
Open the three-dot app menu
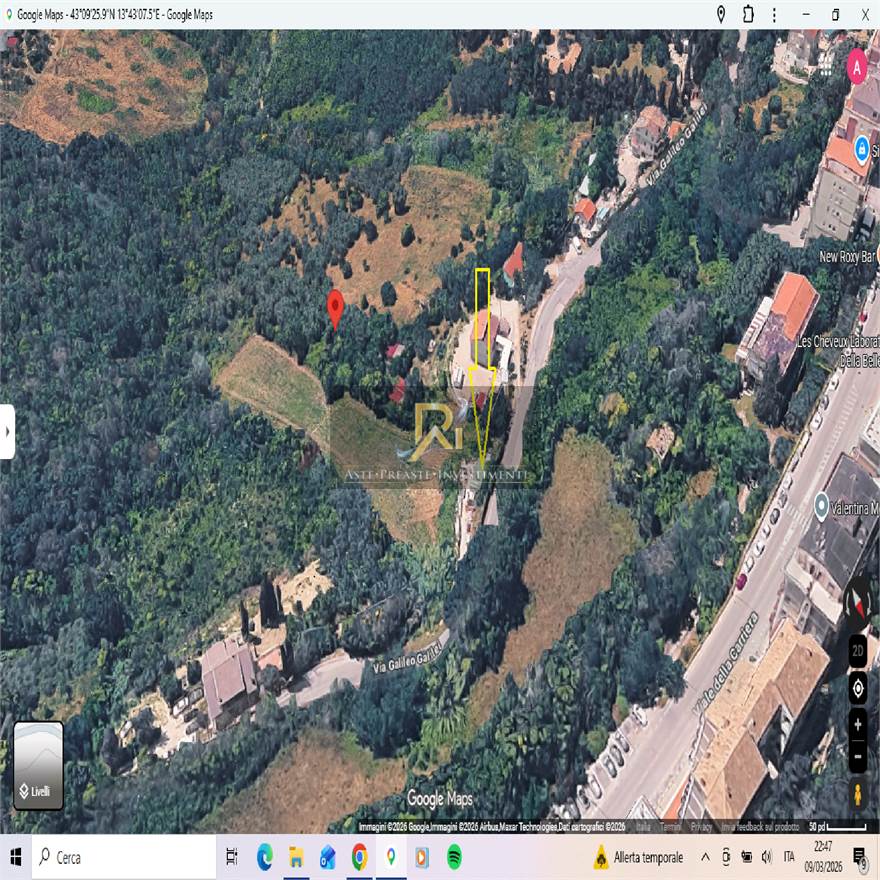(774, 15)
